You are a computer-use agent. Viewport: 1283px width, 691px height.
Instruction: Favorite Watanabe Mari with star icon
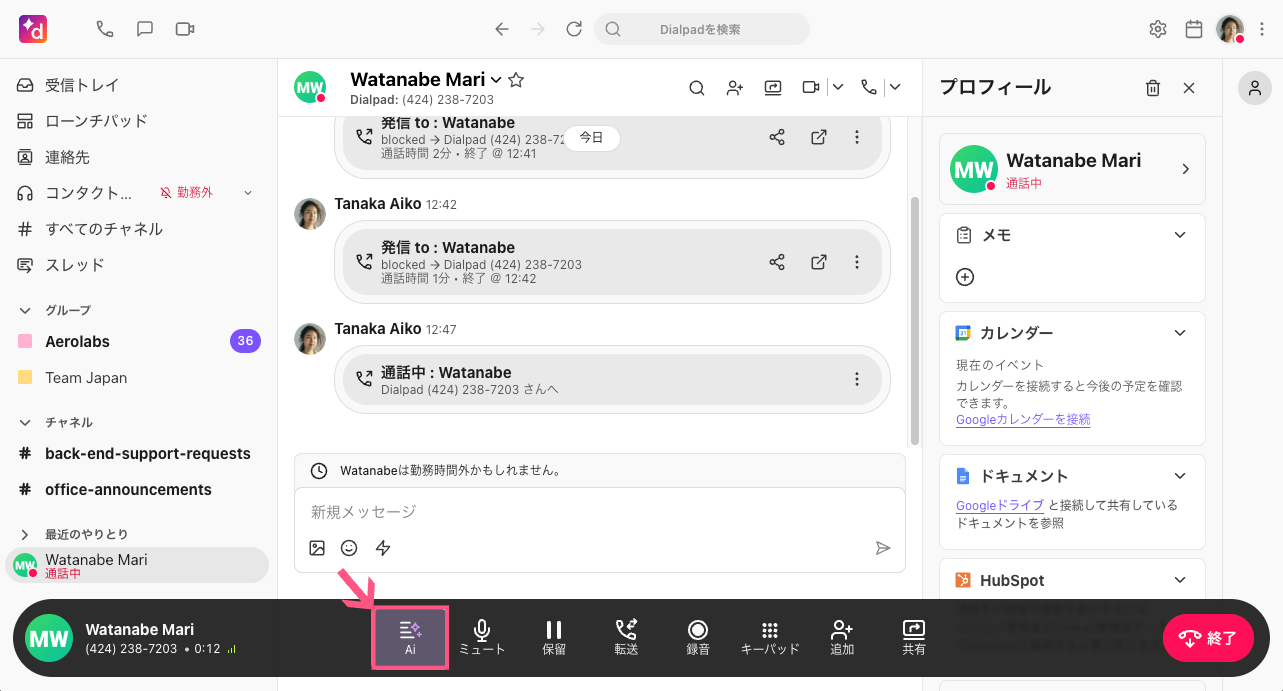click(516, 80)
